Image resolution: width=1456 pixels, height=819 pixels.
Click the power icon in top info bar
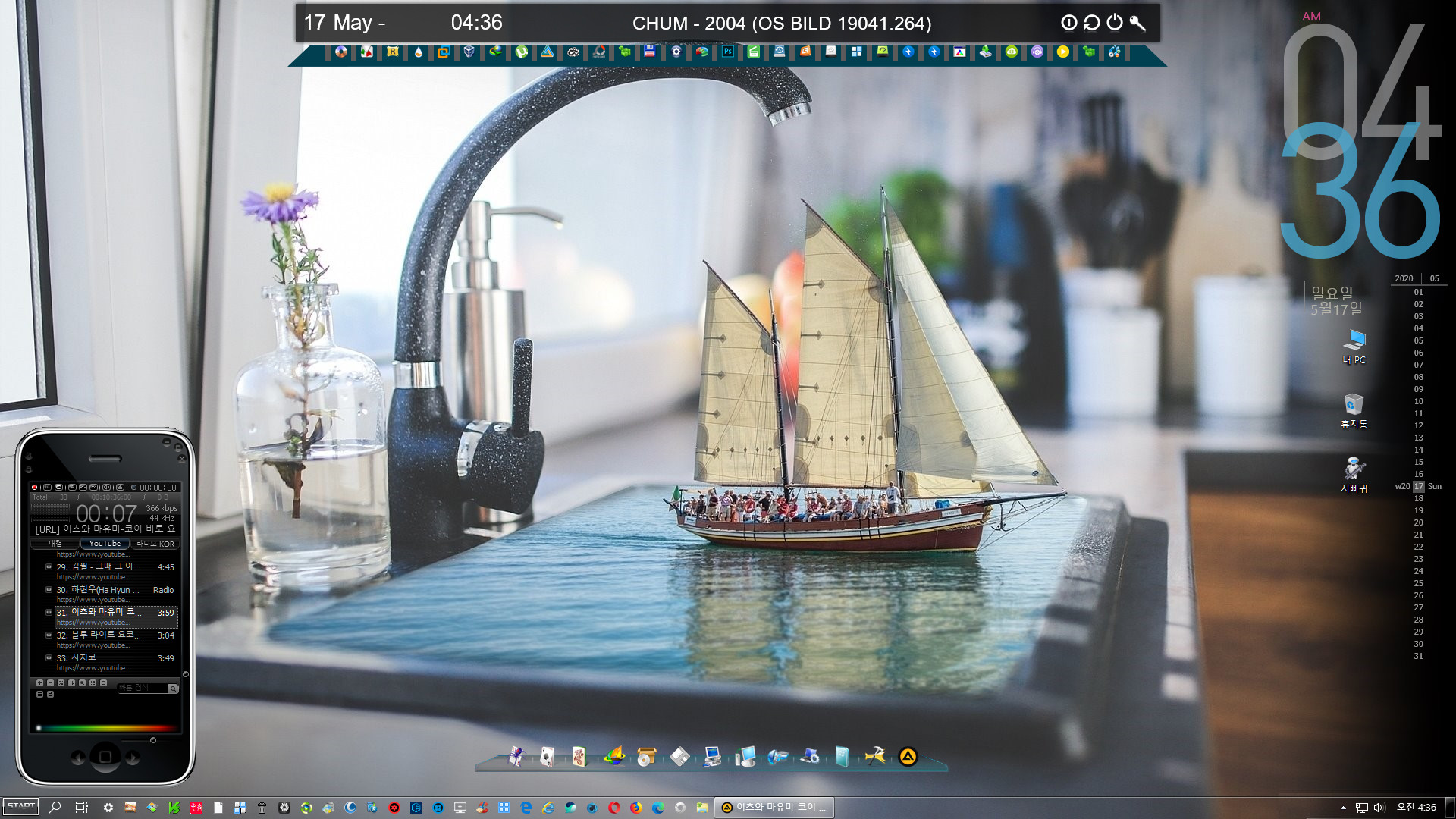[x=1114, y=23]
